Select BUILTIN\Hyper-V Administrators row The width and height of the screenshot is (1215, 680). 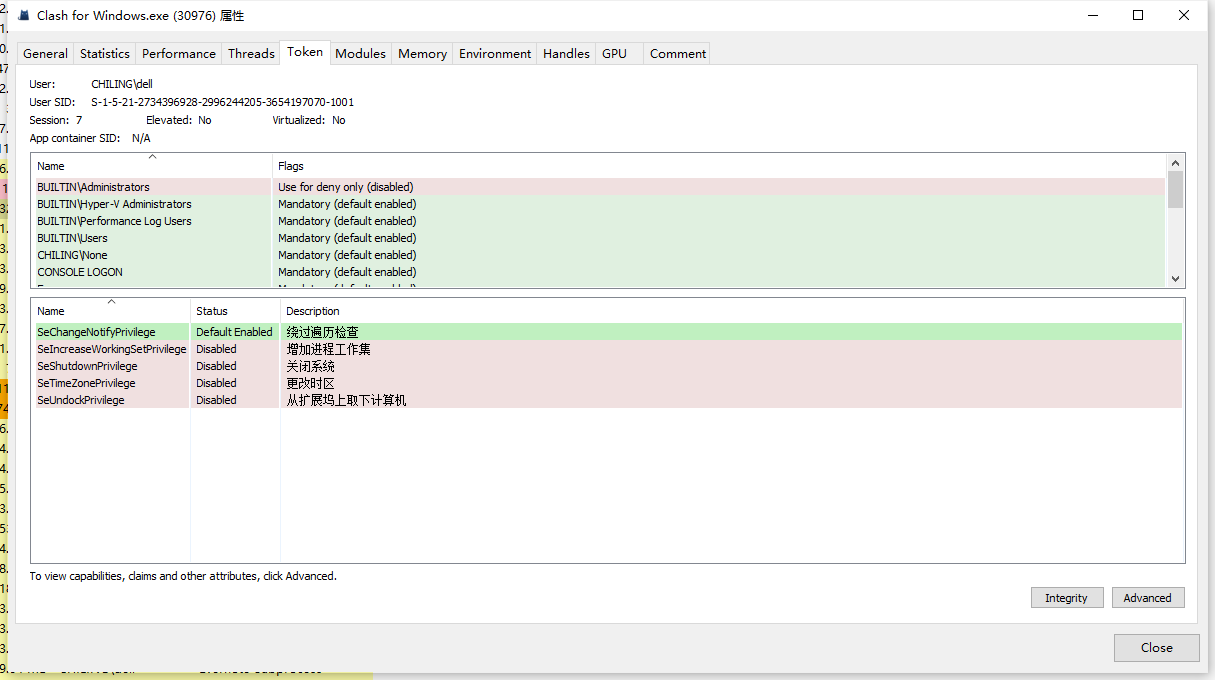click(599, 204)
